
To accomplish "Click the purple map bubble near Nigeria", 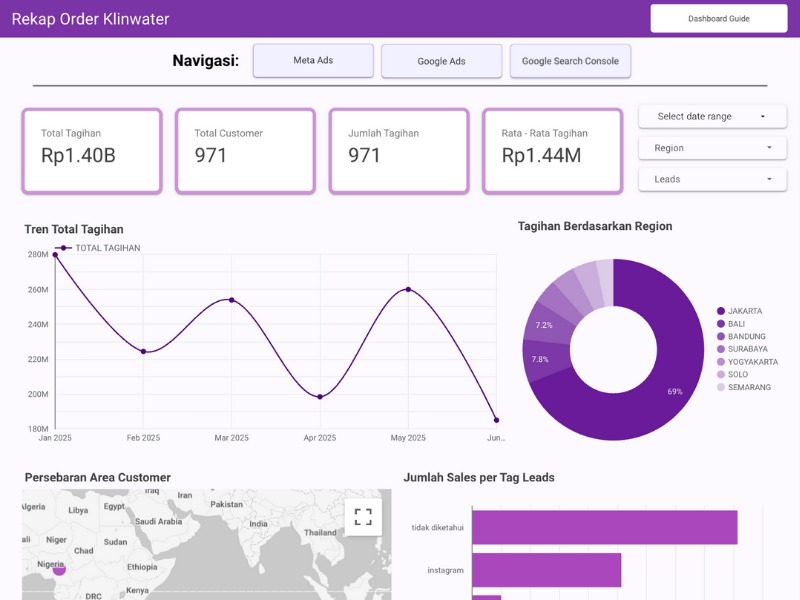I will (x=59, y=568).
